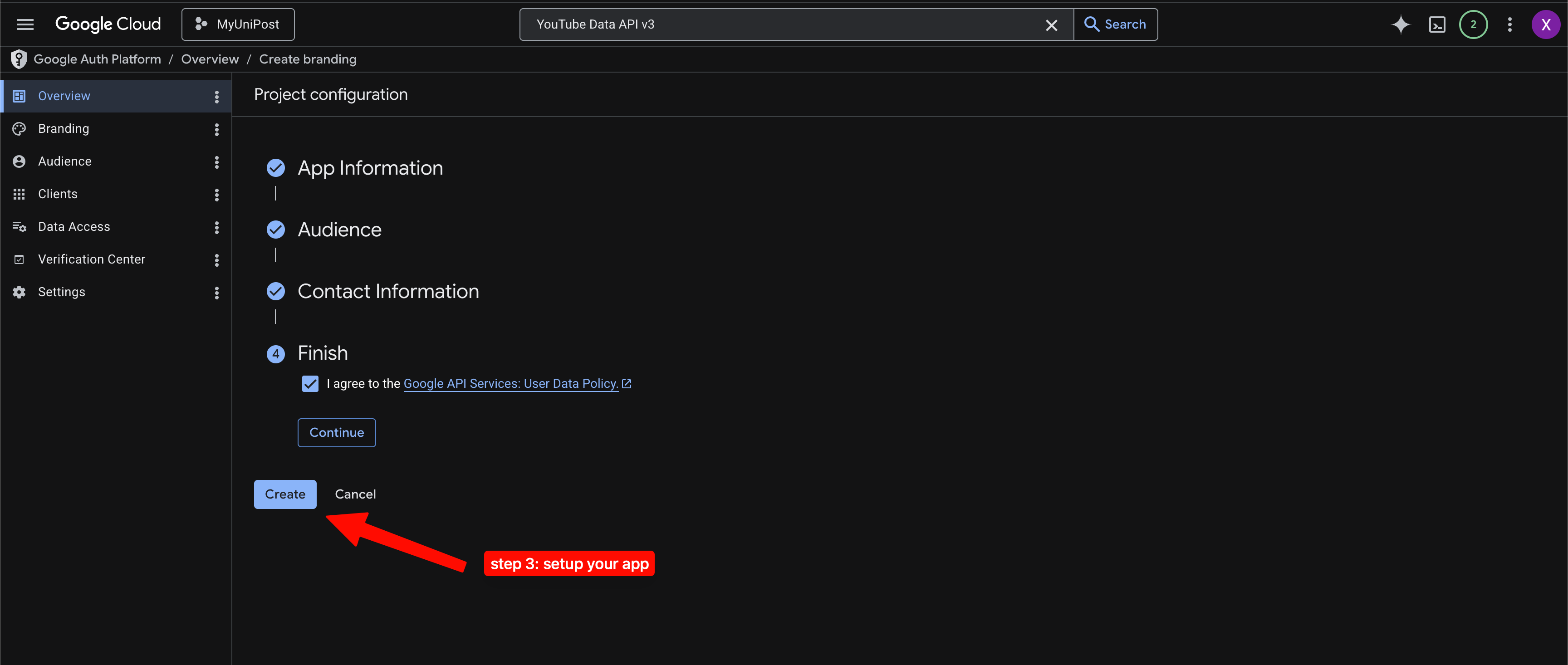Uncheck the User Data Policy agreement checkbox
Screen dimensions: 1568x665
[x=310, y=384]
